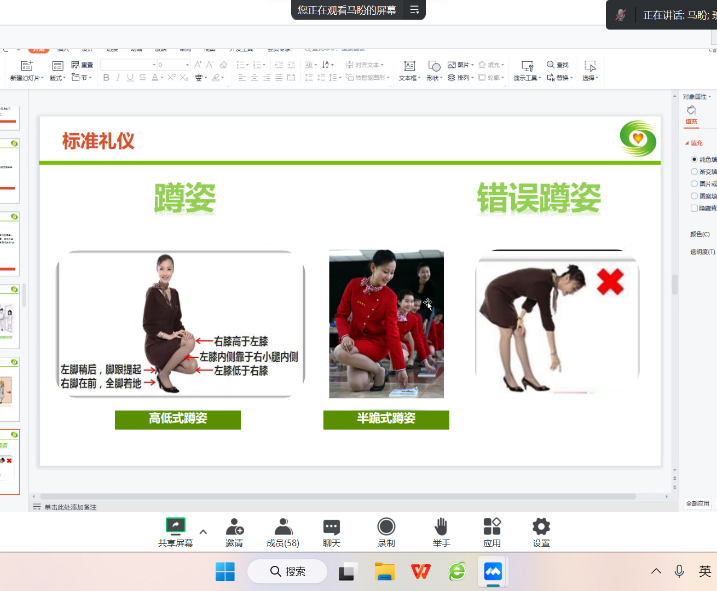Expand the arrow next to 共享屏幕
Viewport: 717px width, 591px height.
click(x=203, y=532)
